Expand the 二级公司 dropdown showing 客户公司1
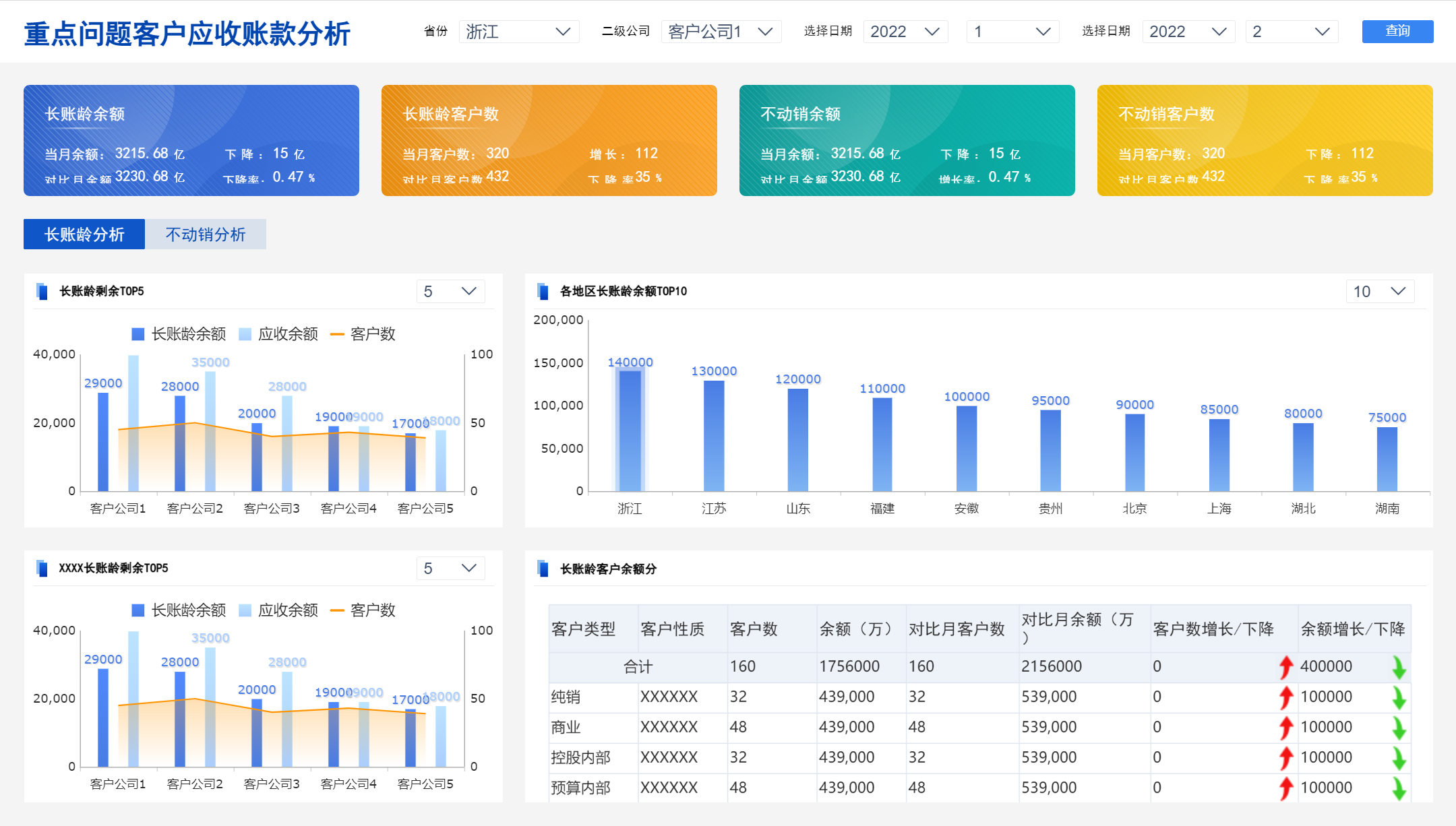1456x826 pixels. 720,32
